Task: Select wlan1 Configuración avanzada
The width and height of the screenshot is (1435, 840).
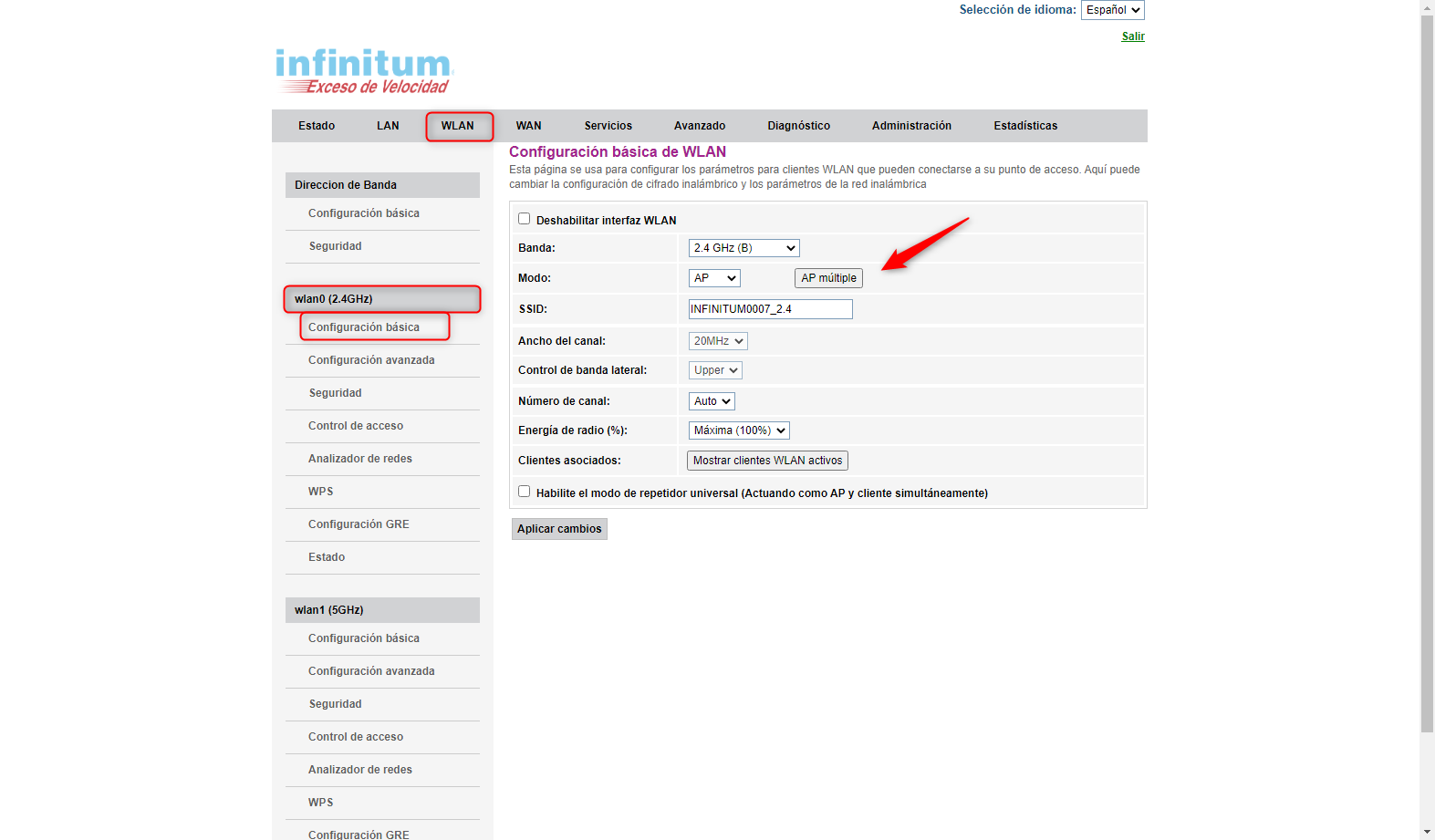Action: point(371,671)
